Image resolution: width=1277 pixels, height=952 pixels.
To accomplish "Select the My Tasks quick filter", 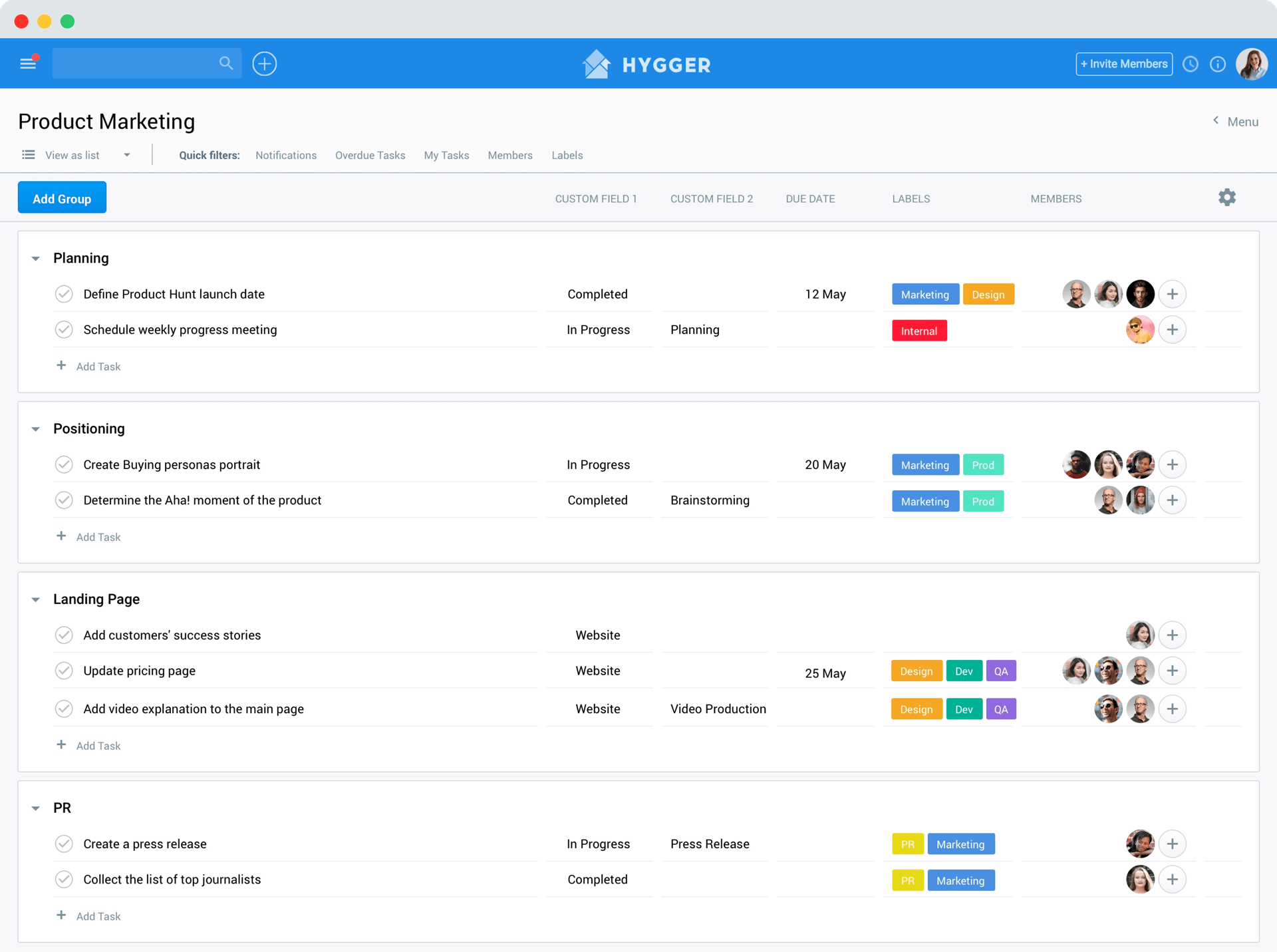I will (446, 155).
